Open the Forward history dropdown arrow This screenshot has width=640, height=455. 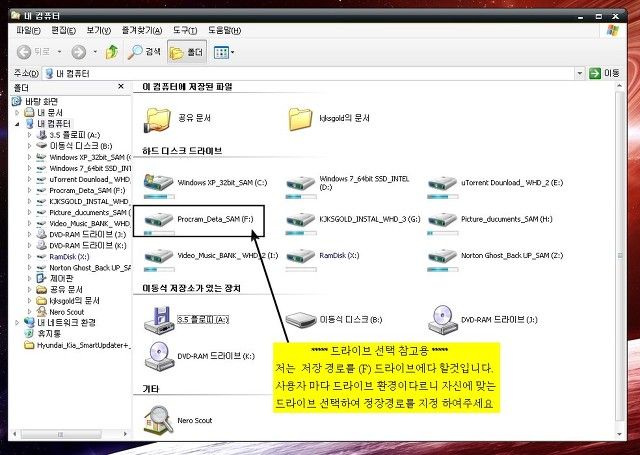[95, 52]
